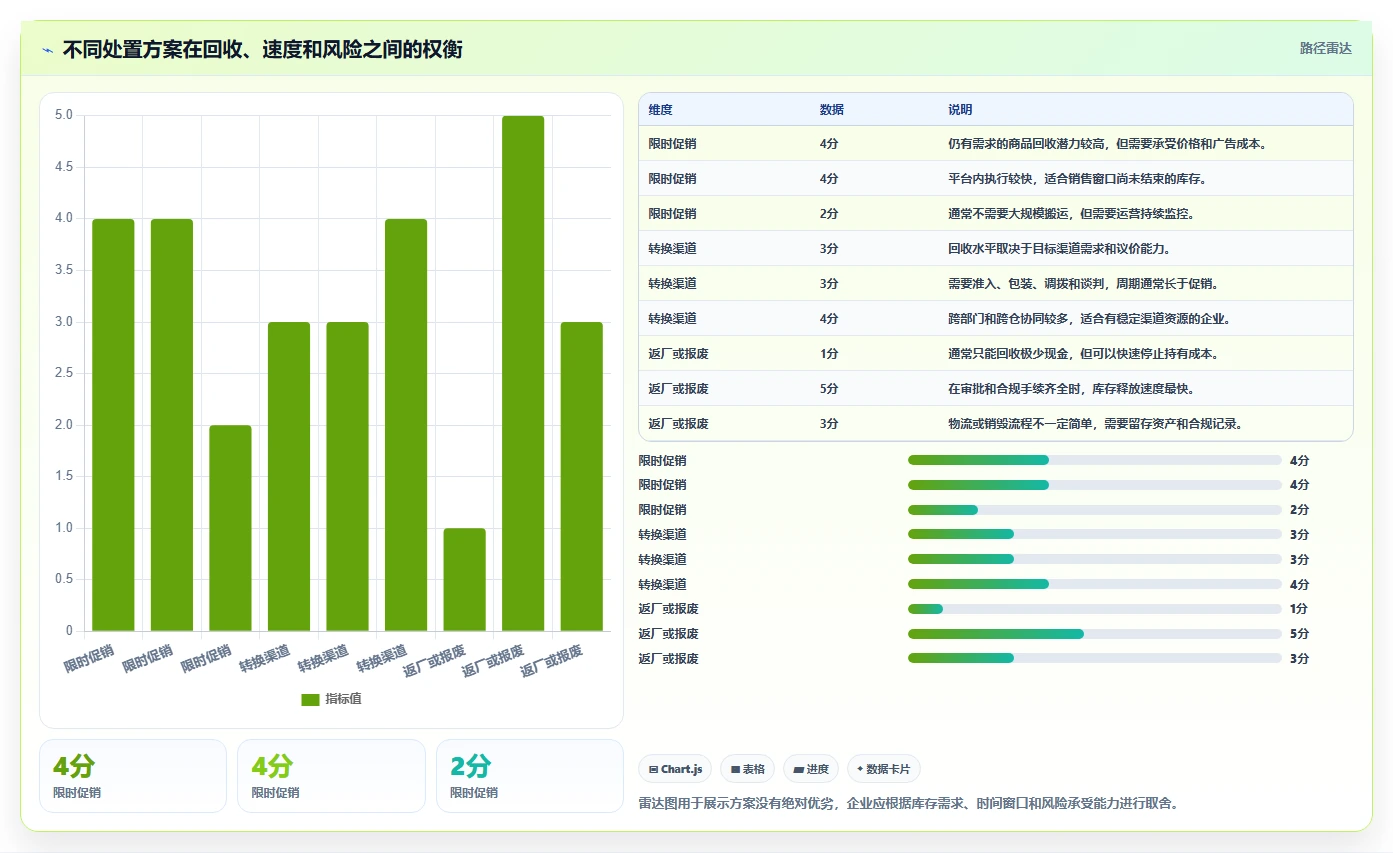The height and width of the screenshot is (853, 1393).
Task: Select the 返厂或报废 progress bar showing 1分
Action: (1095, 609)
